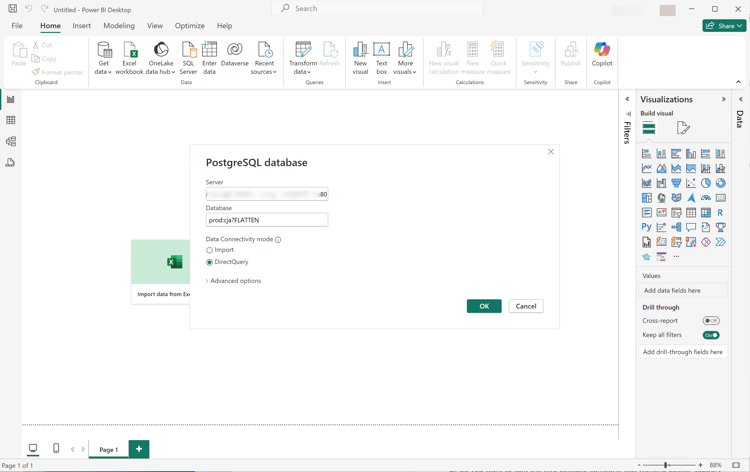This screenshot has height=472, width=750.
Task: Collapse the ribbon with the caret
Action: tap(738, 82)
